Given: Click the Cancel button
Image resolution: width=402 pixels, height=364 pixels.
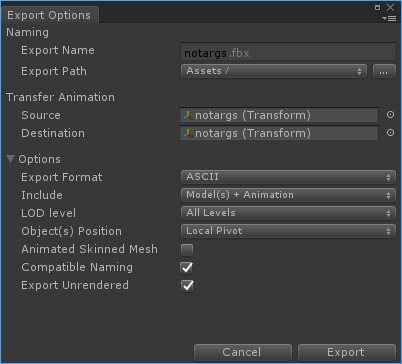Looking at the screenshot, I should pos(243,352).
